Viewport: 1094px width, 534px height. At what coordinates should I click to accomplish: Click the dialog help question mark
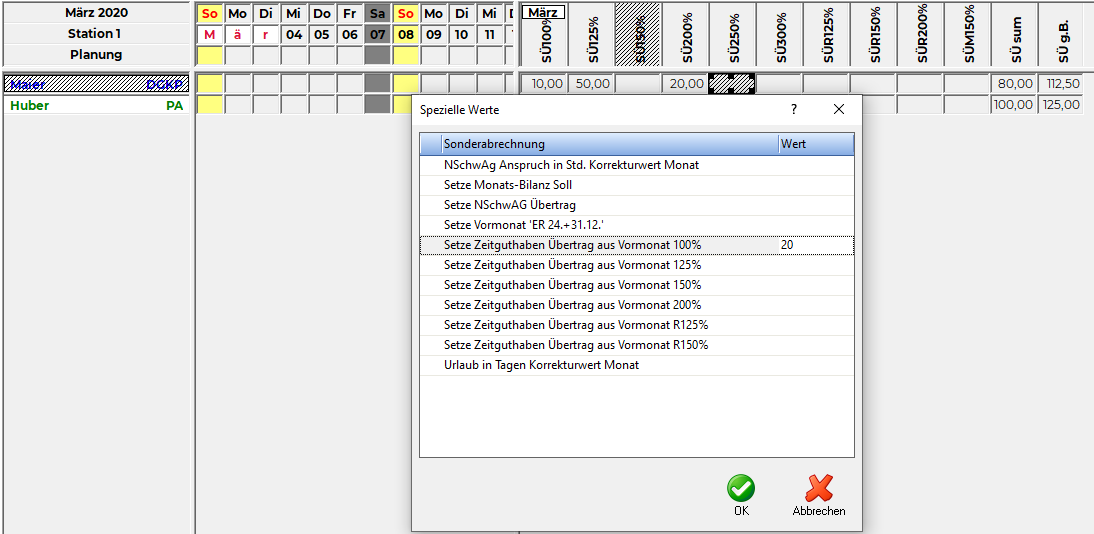tap(794, 109)
